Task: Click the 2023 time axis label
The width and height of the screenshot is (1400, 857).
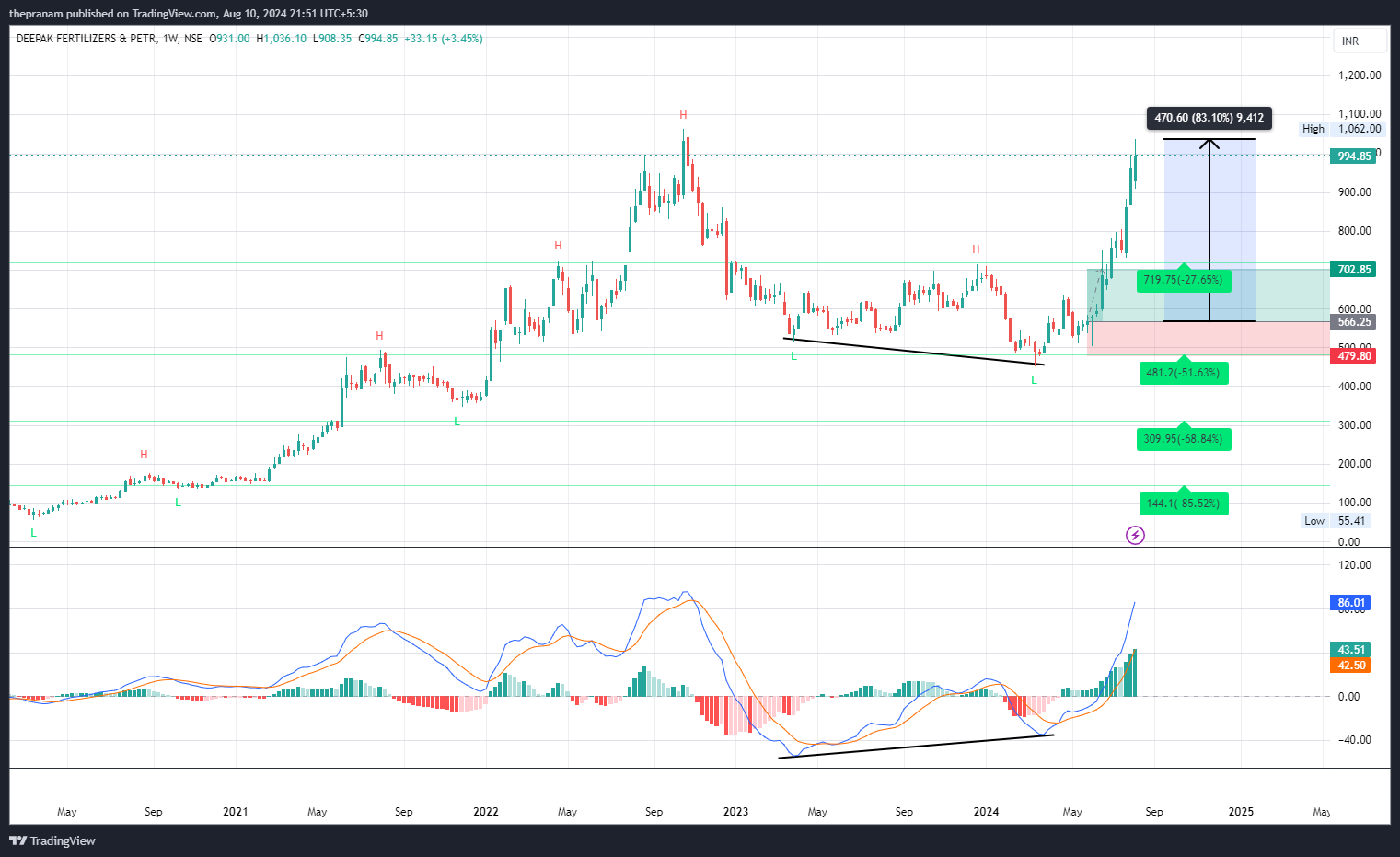Action: tap(735, 812)
